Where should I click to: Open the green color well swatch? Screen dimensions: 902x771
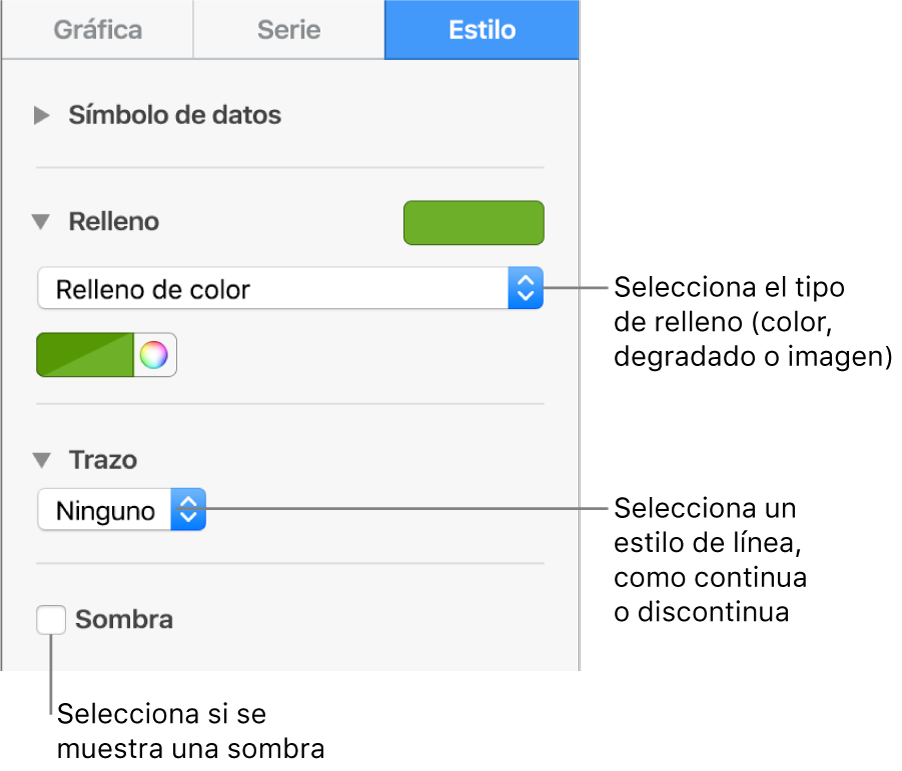[85, 355]
